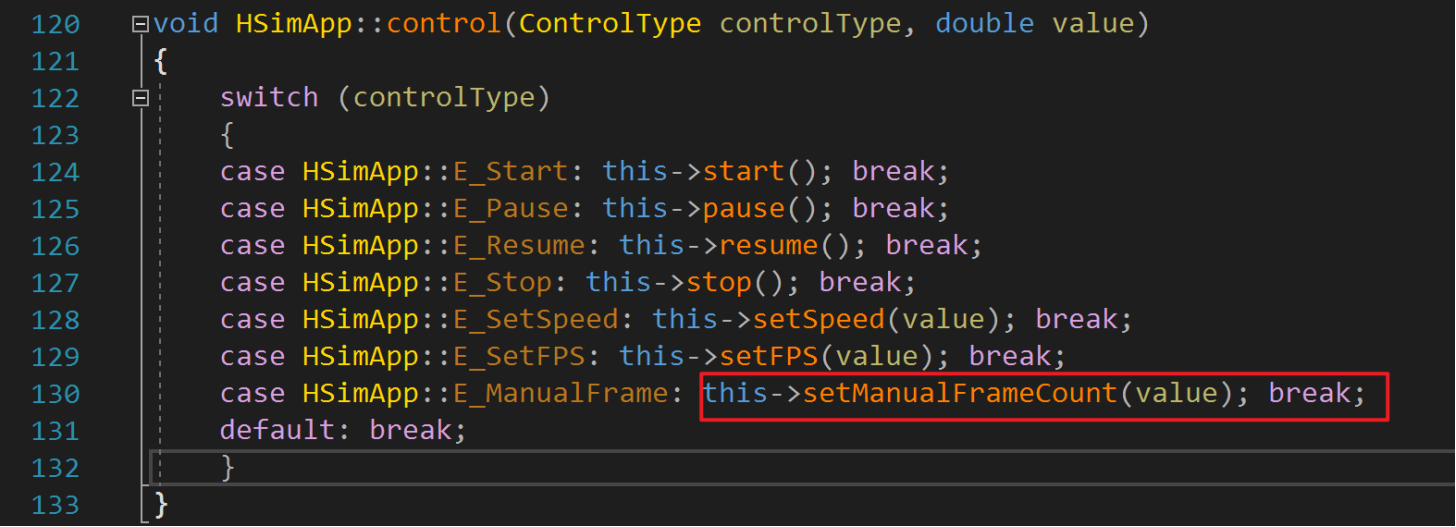The height and width of the screenshot is (527, 1456).
Task: Click the ControlType parameter type
Action: tap(610, 24)
